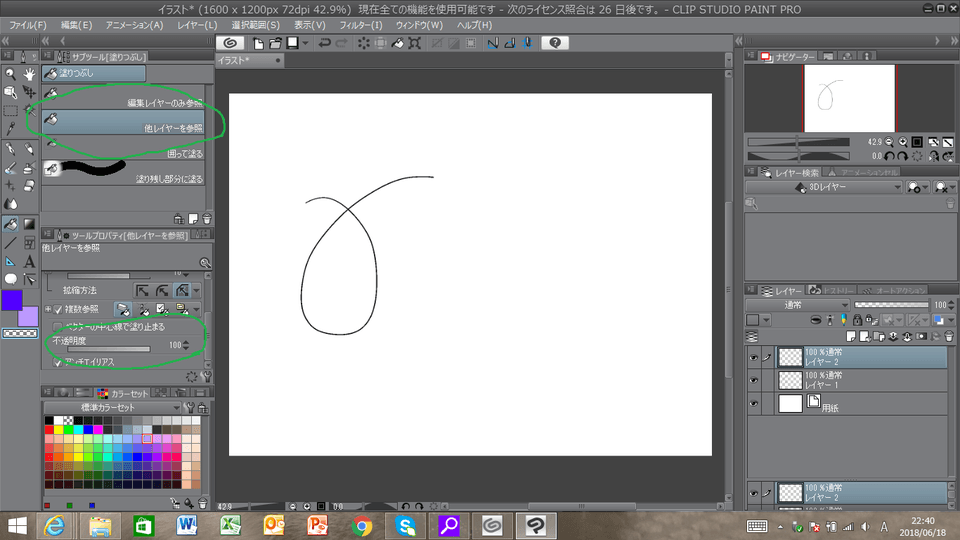Open layer color palette dropdown in Layers panel
Image resolution: width=960 pixels, height=540 pixels.
(x=766, y=320)
